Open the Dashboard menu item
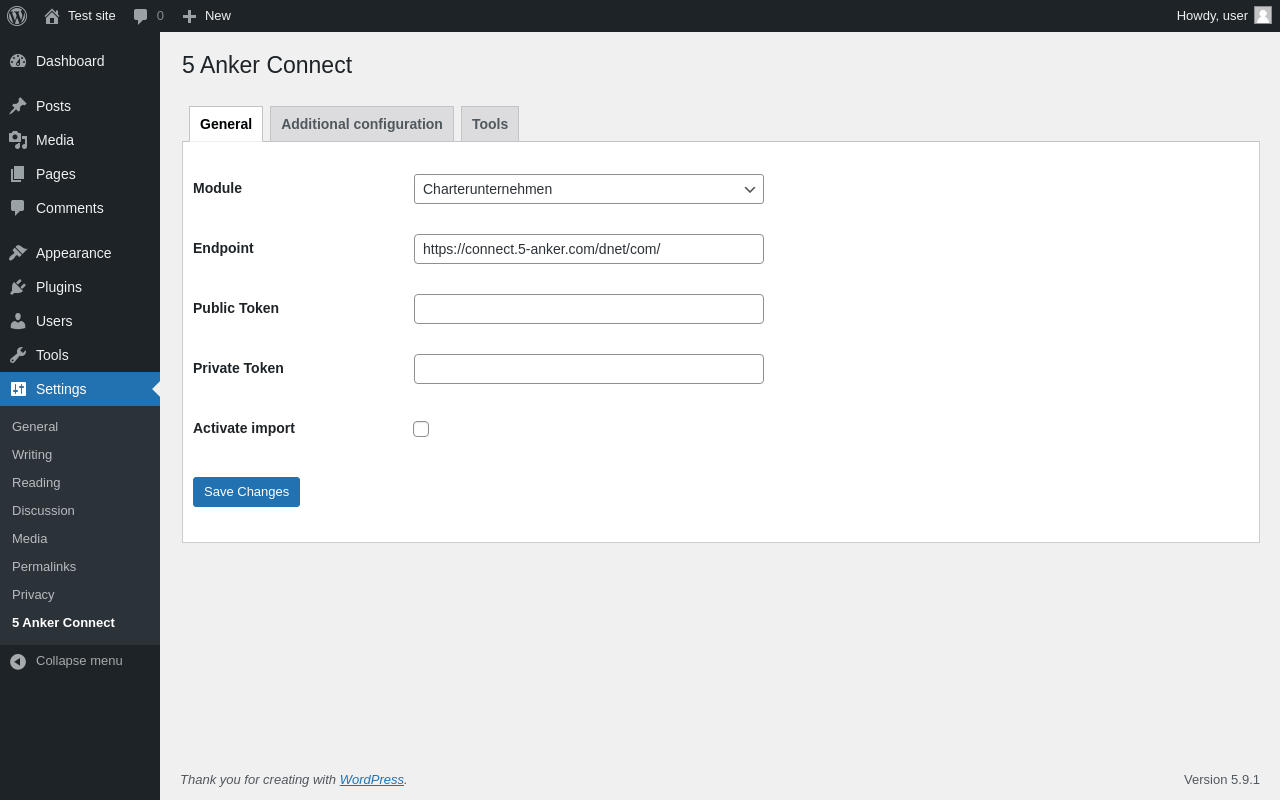This screenshot has height=800, width=1280. pyautogui.click(x=80, y=61)
